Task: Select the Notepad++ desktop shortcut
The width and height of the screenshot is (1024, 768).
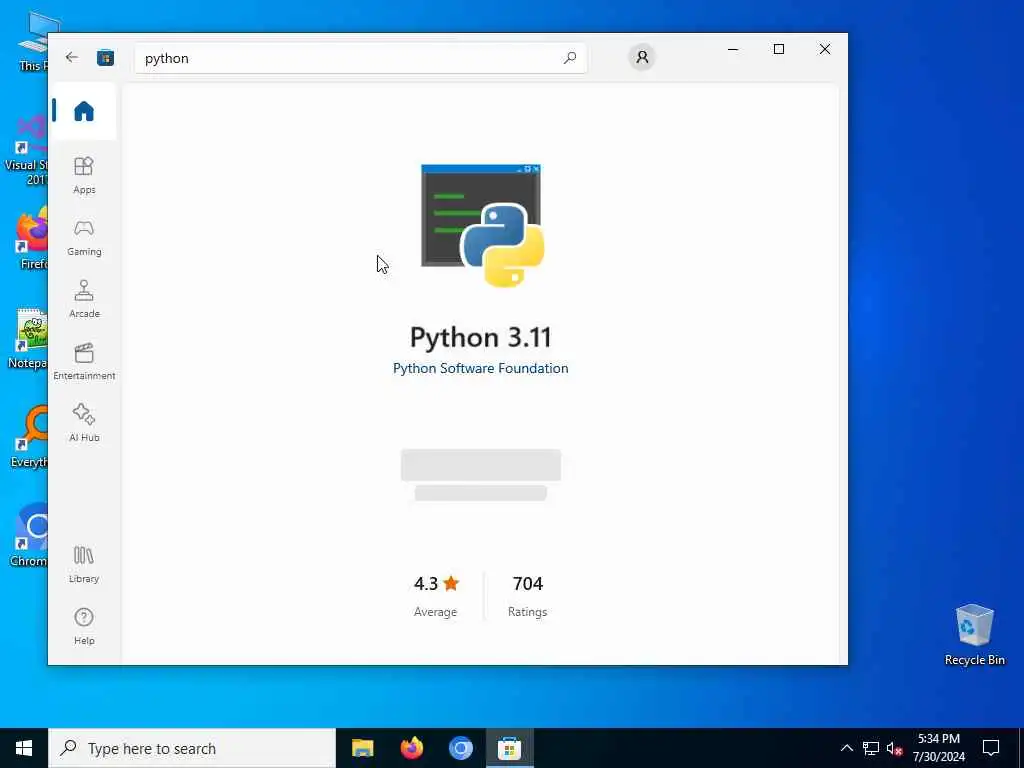Action: pos(28,338)
